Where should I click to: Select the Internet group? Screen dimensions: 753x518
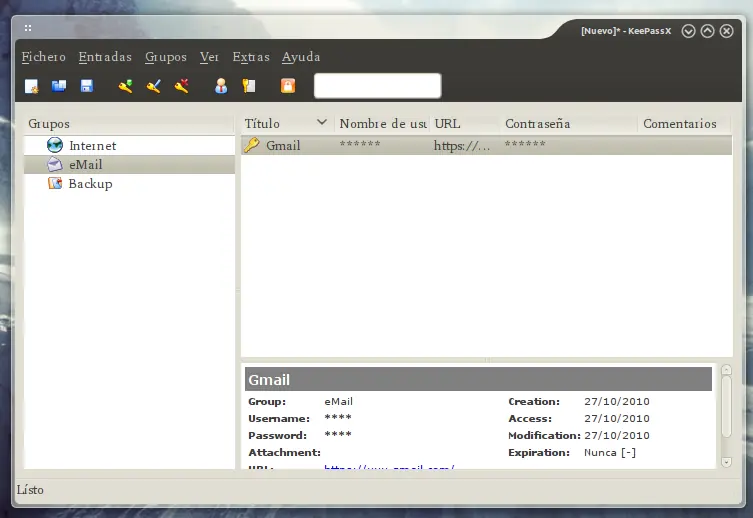[x=92, y=146]
